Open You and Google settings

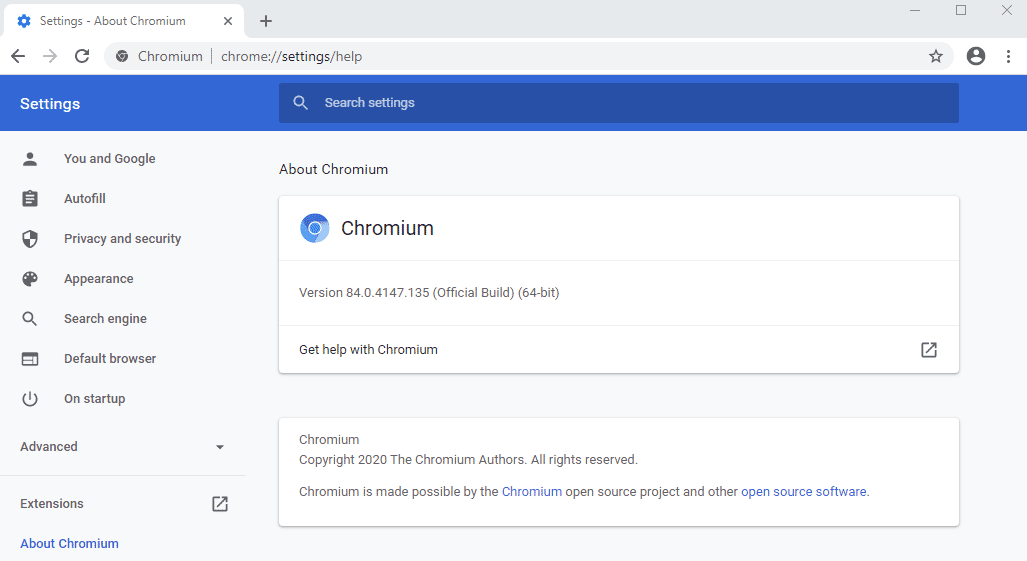click(x=109, y=159)
